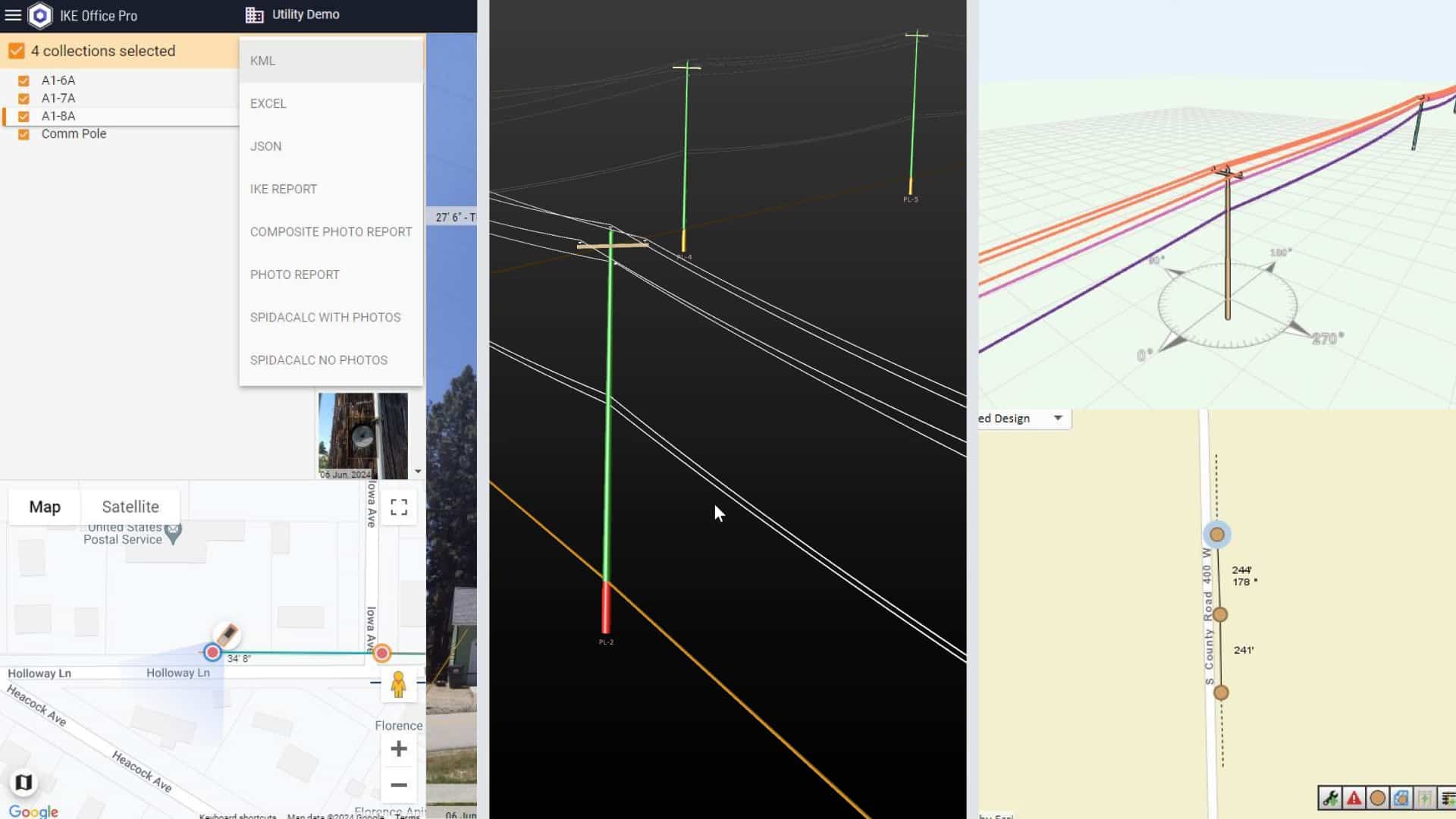Uncheck the Comm Pole collection checkbox
The height and width of the screenshot is (819, 1456).
click(24, 134)
